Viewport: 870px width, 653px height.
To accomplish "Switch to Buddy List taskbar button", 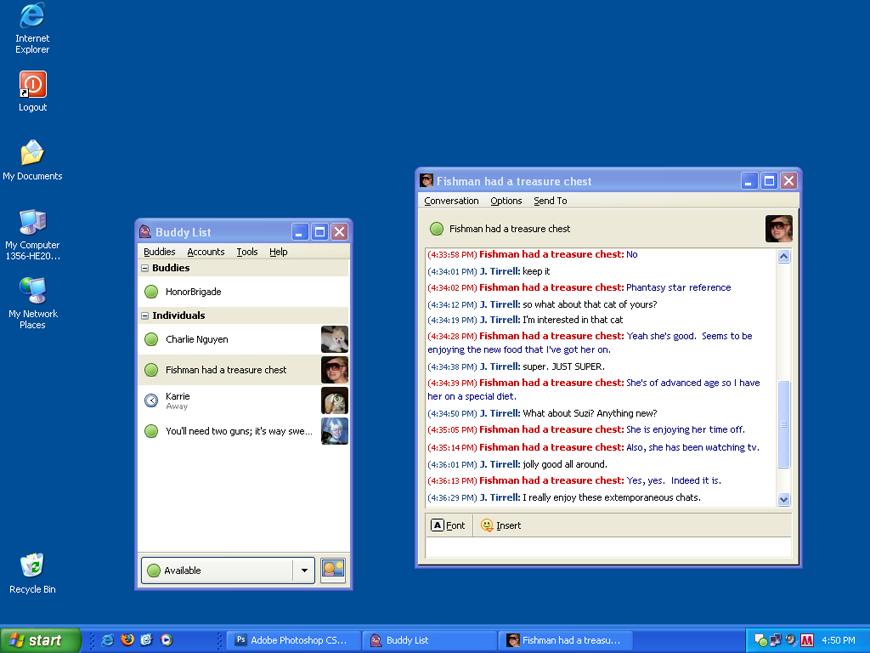I will (x=429, y=640).
